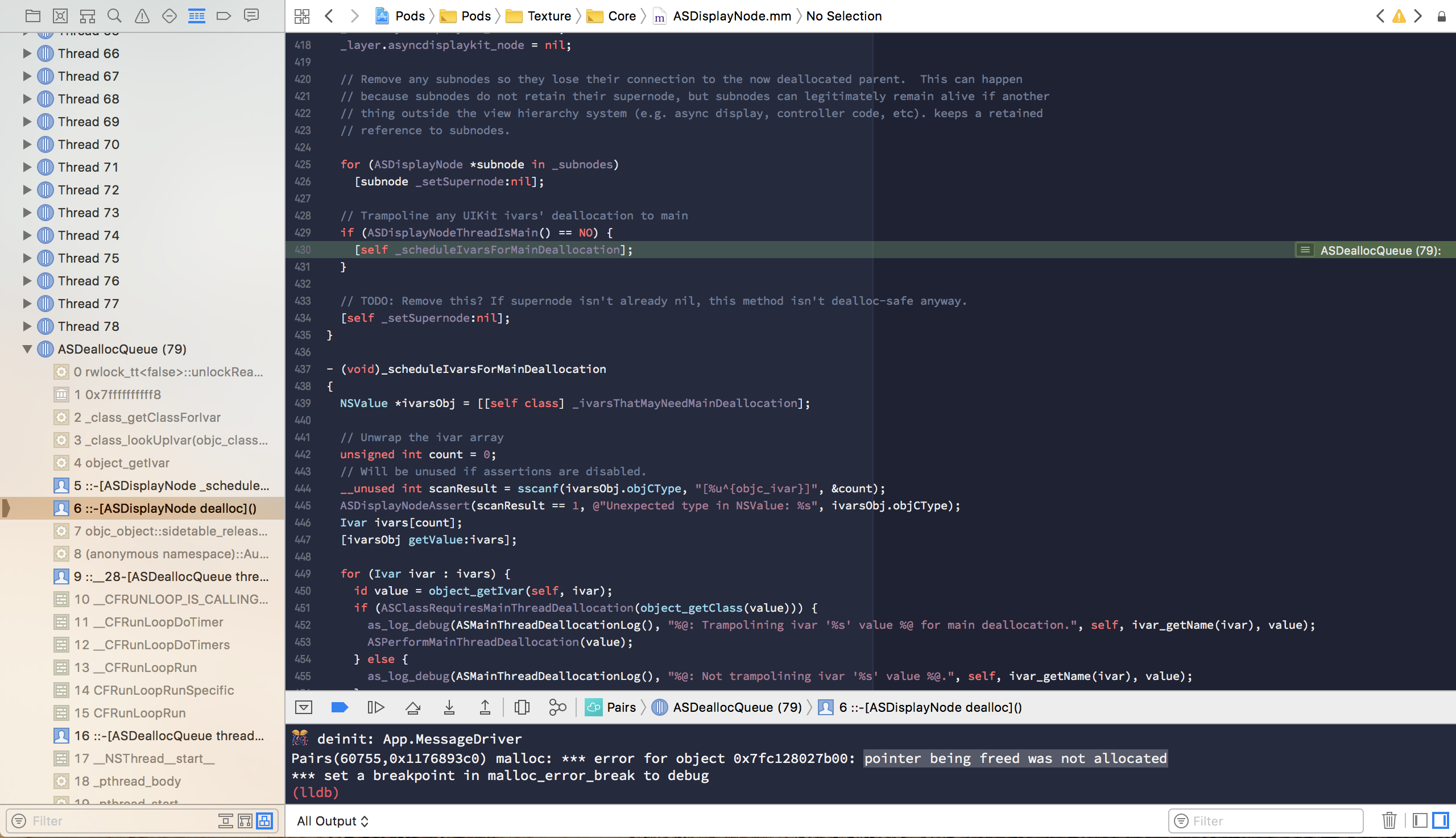Screen dimensions: 1456x838
Task: Deactivate all breakpoints in the debug bar
Action: (340, 707)
